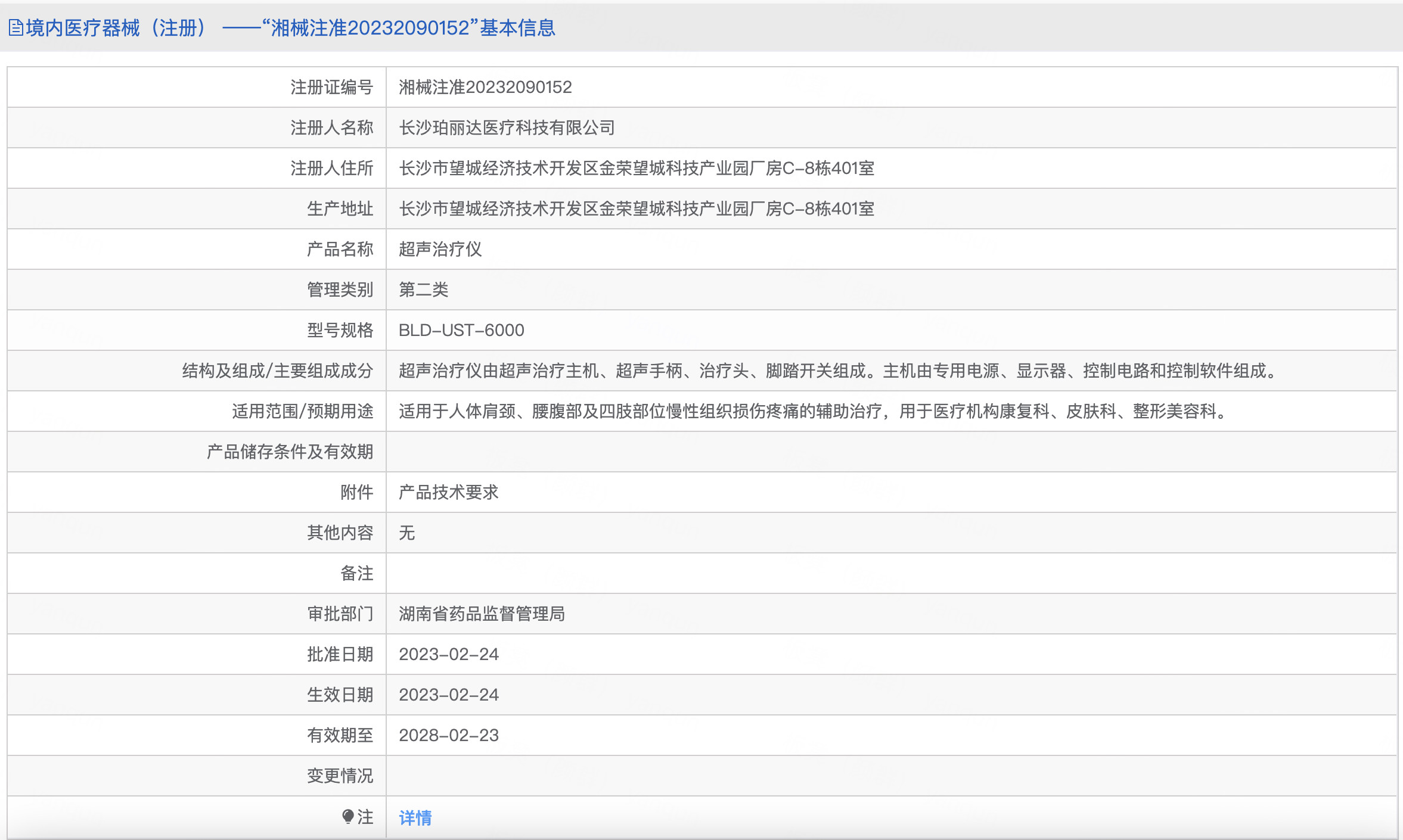Click the 适用范围/预期用途 label
The height and width of the screenshot is (840, 1403).
pyautogui.click(x=303, y=411)
